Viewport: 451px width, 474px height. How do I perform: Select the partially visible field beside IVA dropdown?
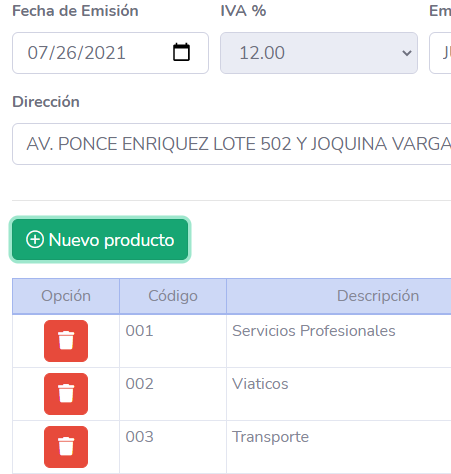[x=440, y=53]
